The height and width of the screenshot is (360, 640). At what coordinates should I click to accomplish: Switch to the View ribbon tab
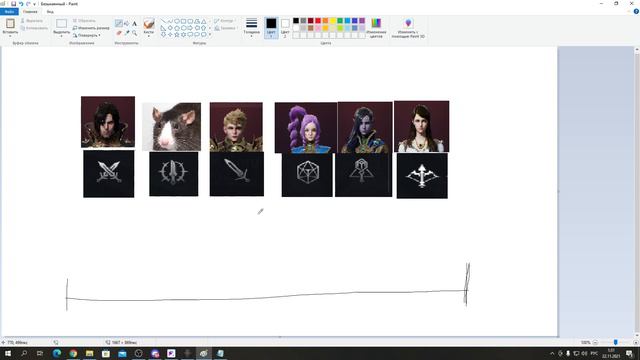(x=50, y=11)
